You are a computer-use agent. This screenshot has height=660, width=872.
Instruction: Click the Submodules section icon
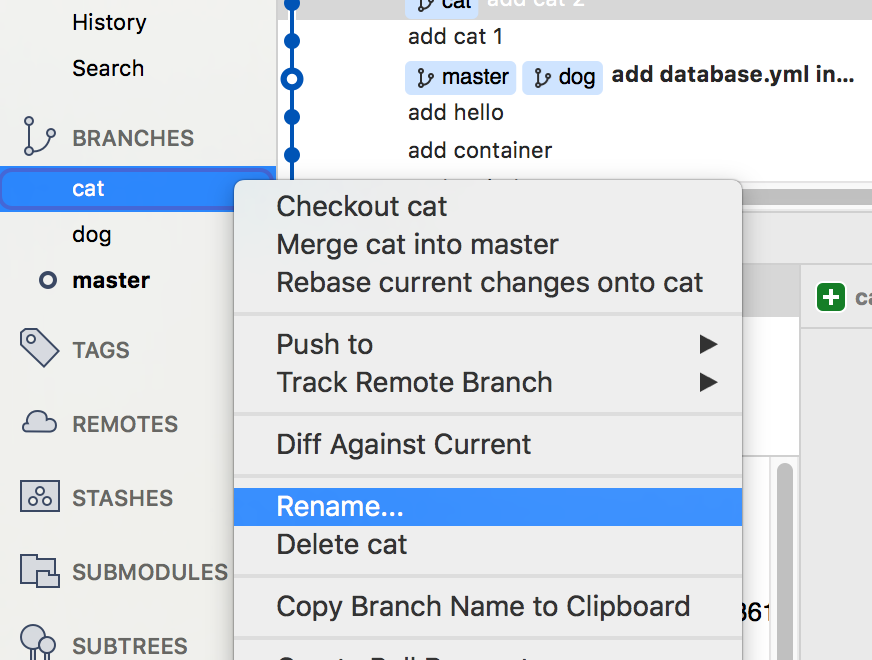pyautogui.click(x=39, y=571)
